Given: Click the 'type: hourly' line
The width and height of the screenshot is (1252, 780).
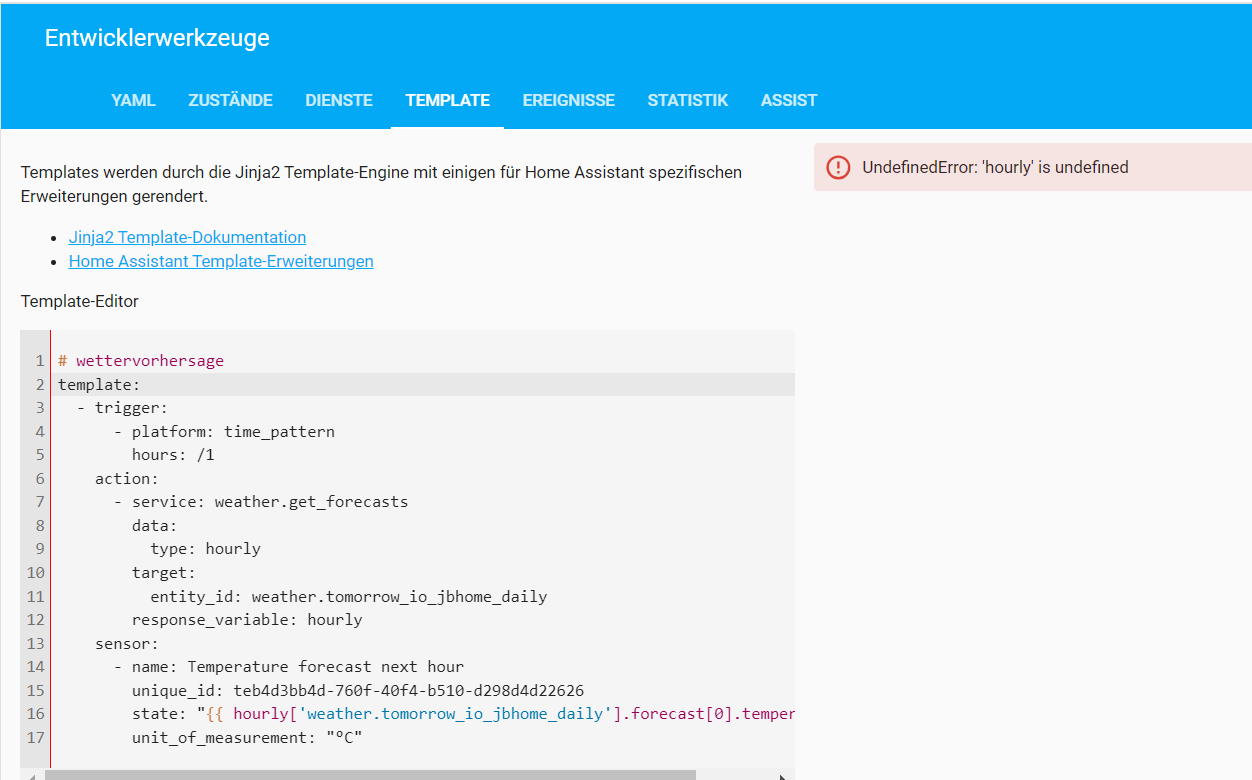Looking at the screenshot, I should pos(205,549).
